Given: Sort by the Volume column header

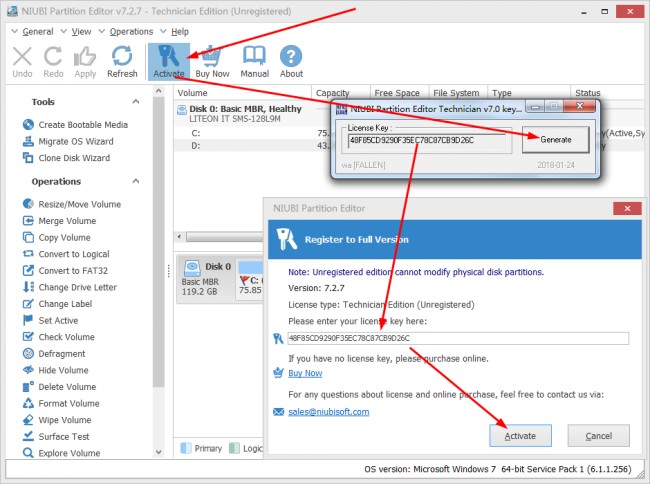Looking at the screenshot, I should pyautogui.click(x=242, y=93).
